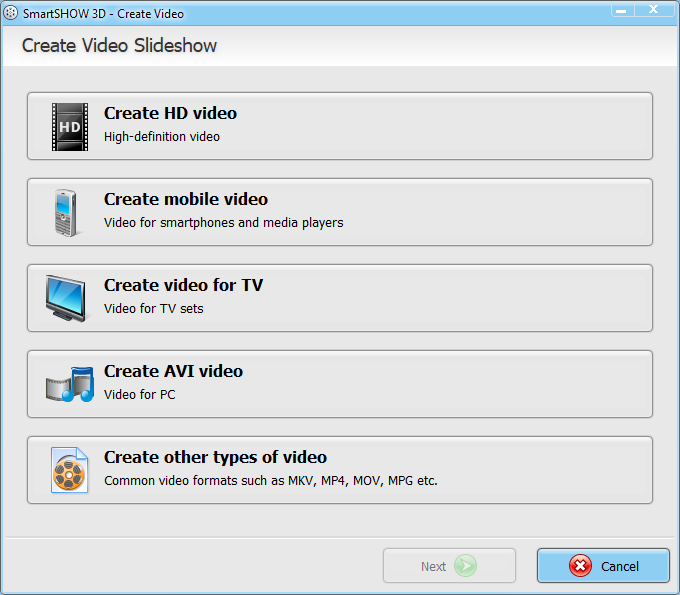Click the Cancel button label
The image size is (680, 595).
[620, 566]
